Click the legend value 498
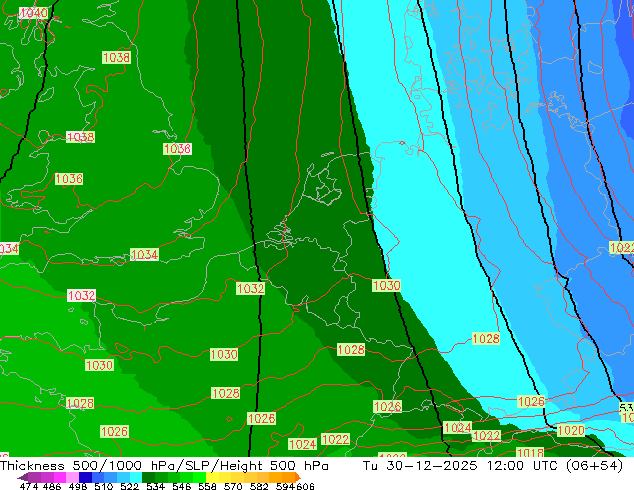Screen dimensions: 634x490 78,486
